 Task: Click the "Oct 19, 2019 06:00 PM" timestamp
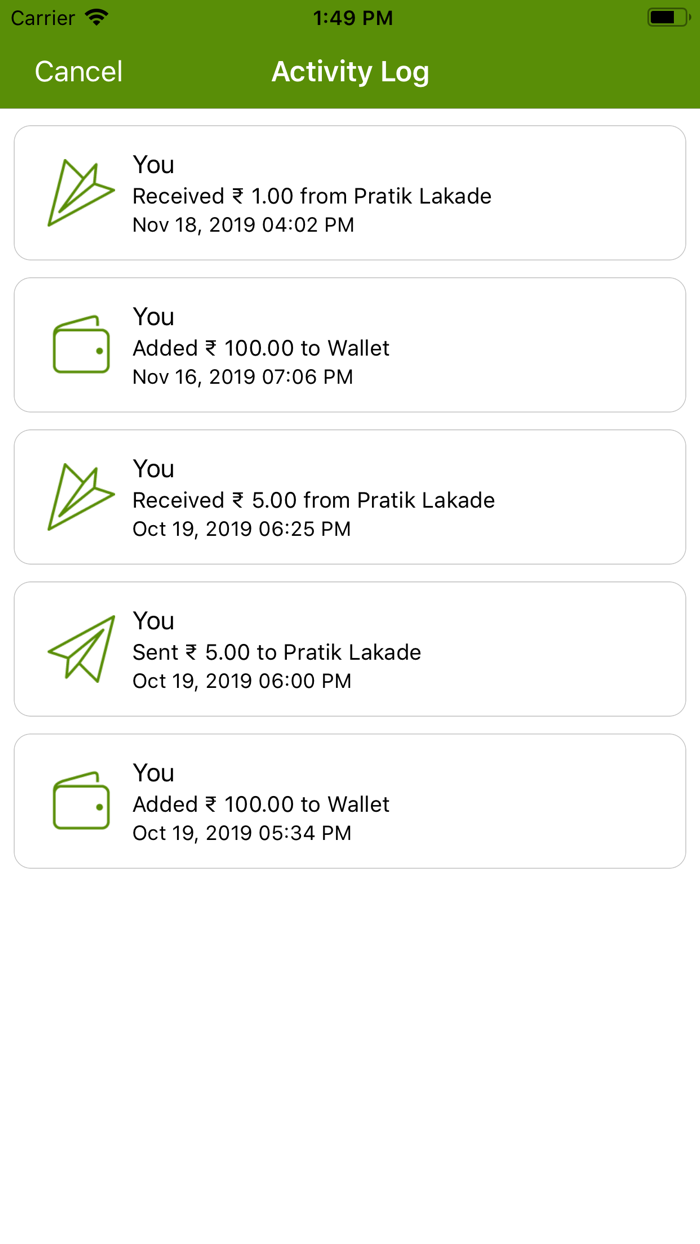[242, 681]
